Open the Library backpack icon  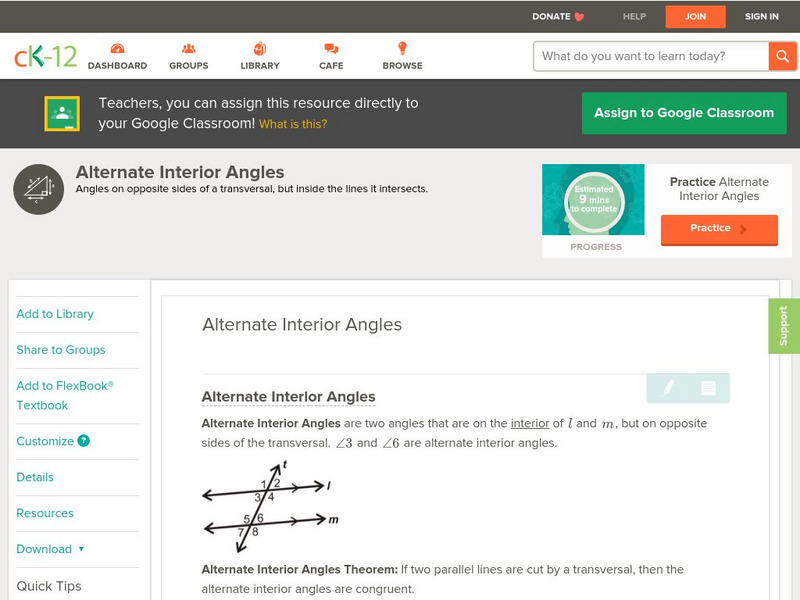point(260,48)
